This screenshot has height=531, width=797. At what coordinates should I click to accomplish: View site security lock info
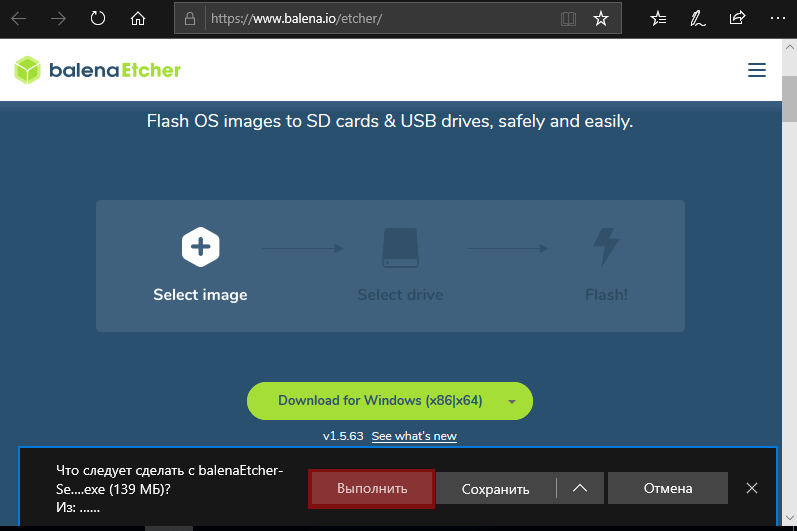(x=190, y=19)
